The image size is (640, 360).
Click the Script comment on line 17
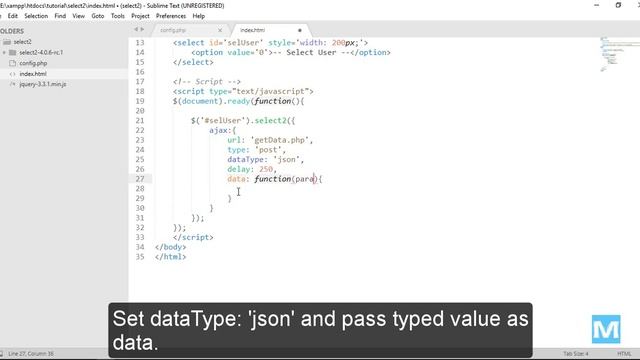point(207,82)
